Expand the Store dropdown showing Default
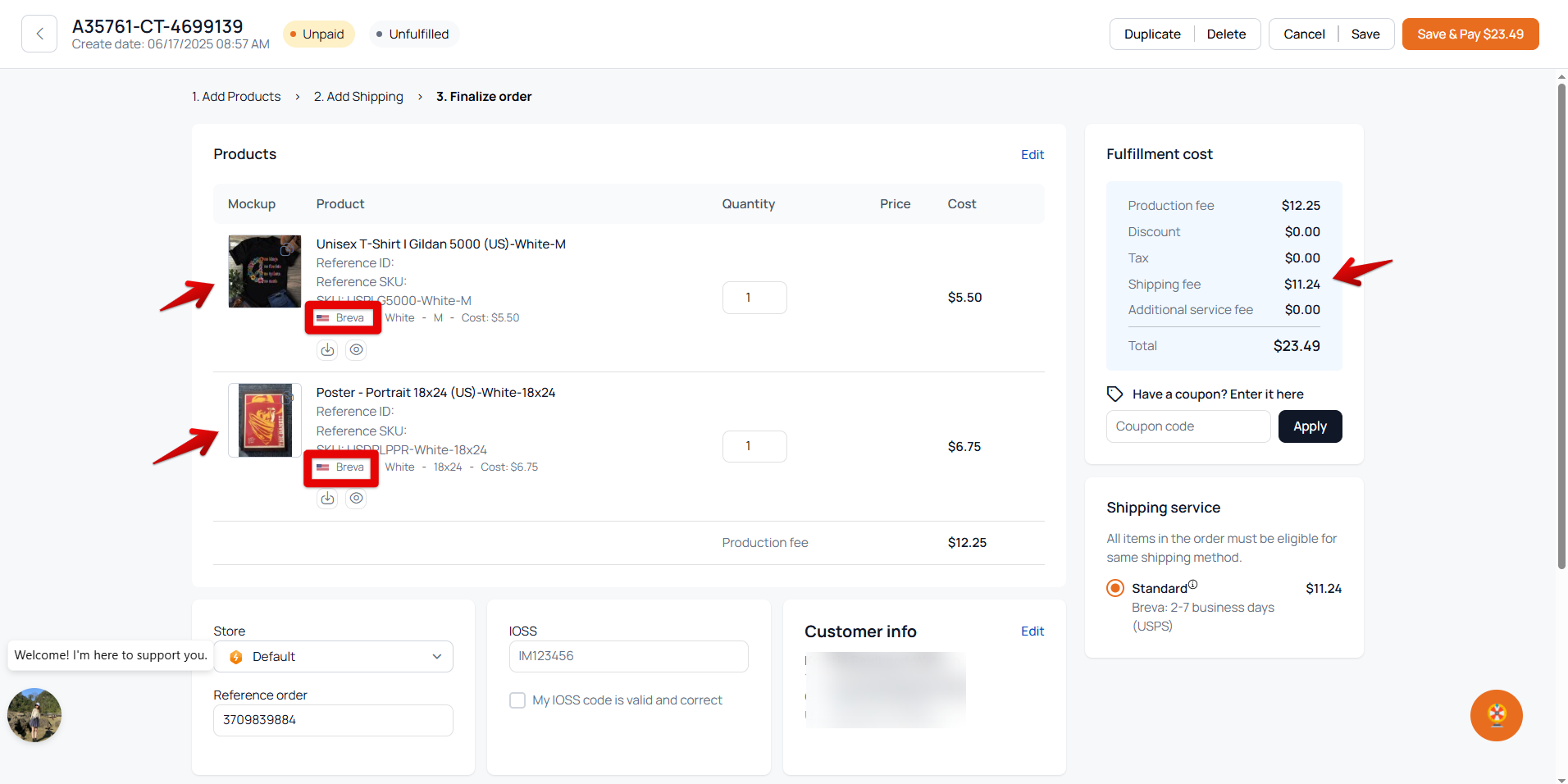The width and height of the screenshot is (1568, 784). click(x=333, y=657)
